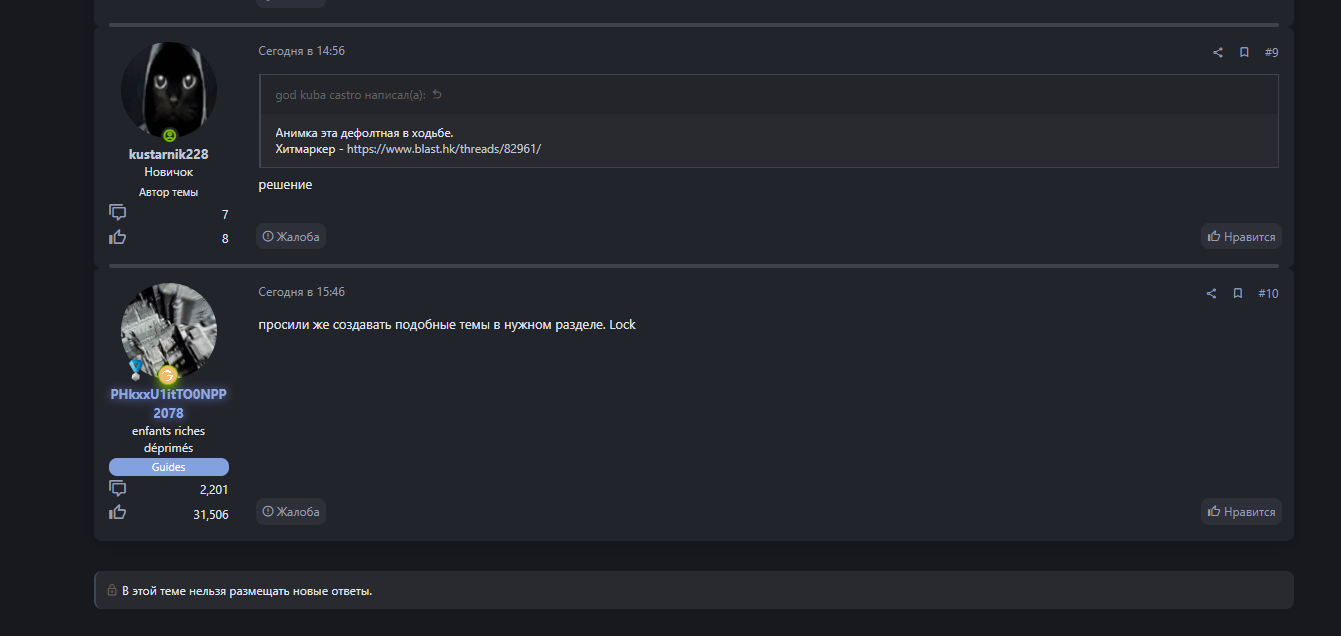Screen dimensions: 1341x636
Task: Open the #10 post permalink
Action: [x=1268, y=294]
